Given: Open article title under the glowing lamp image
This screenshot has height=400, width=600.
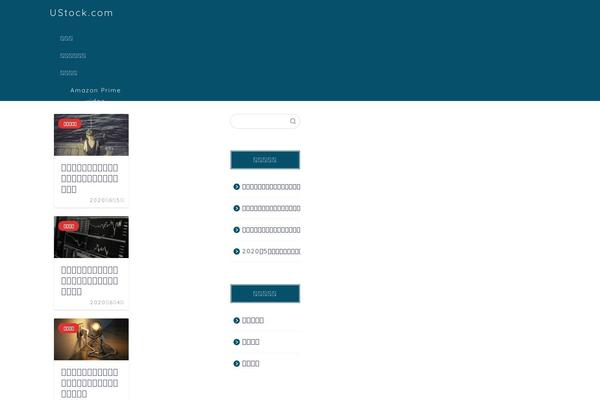Looking at the screenshot, I should point(90,383).
